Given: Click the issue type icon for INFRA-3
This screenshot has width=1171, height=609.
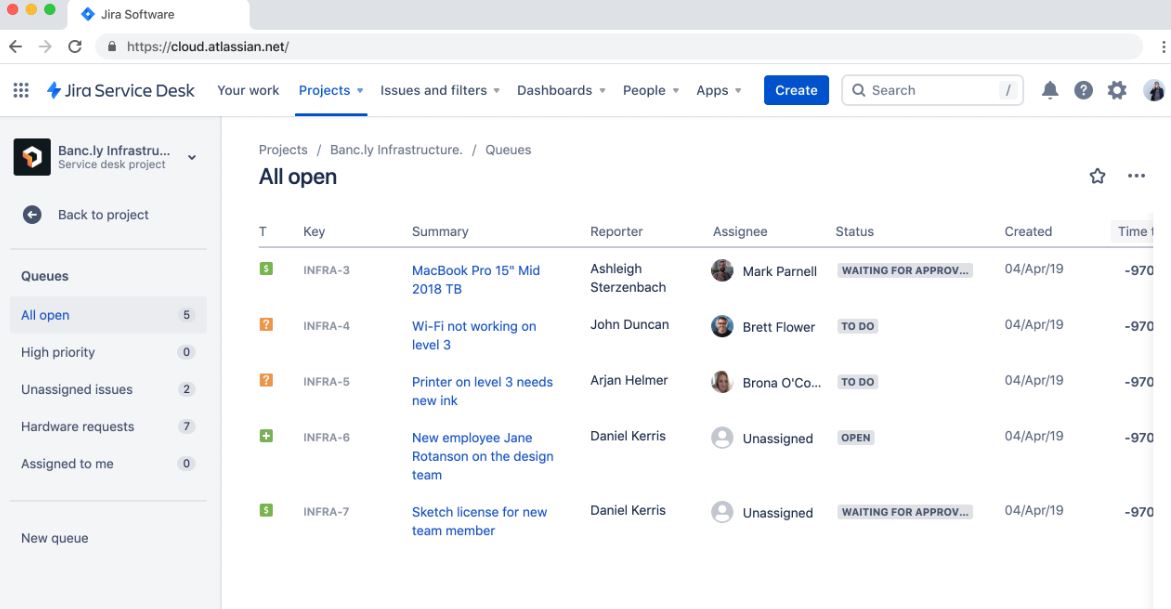Looking at the screenshot, I should 266,268.
